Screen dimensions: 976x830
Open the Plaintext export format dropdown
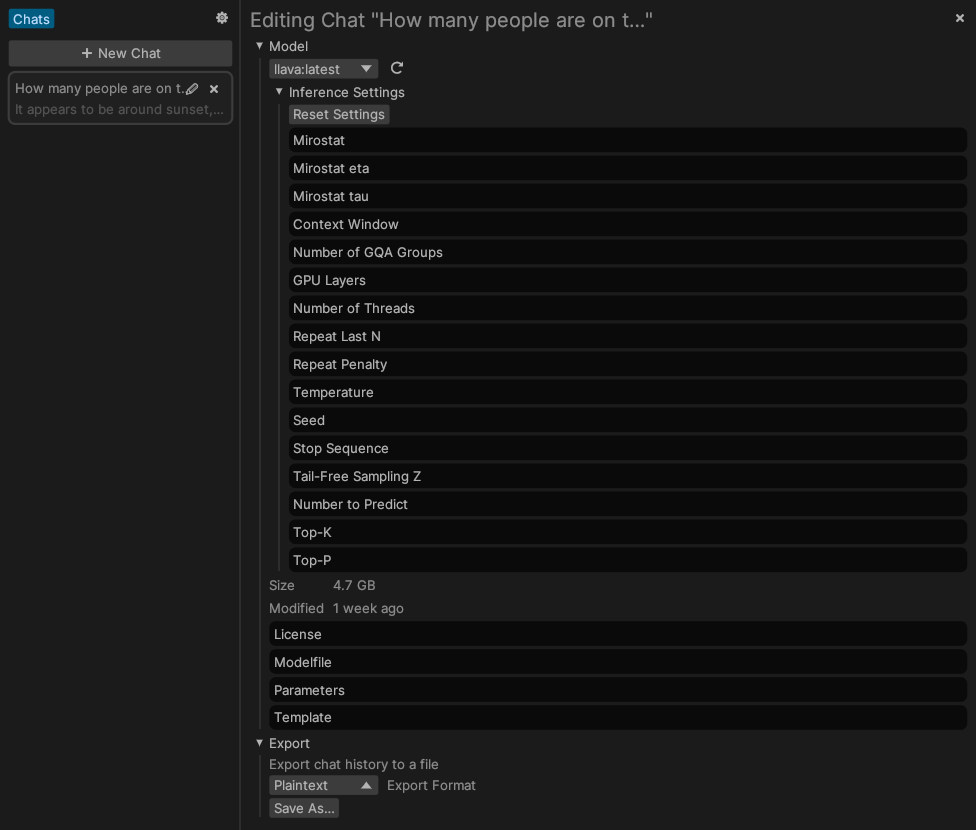click(323, 785)
